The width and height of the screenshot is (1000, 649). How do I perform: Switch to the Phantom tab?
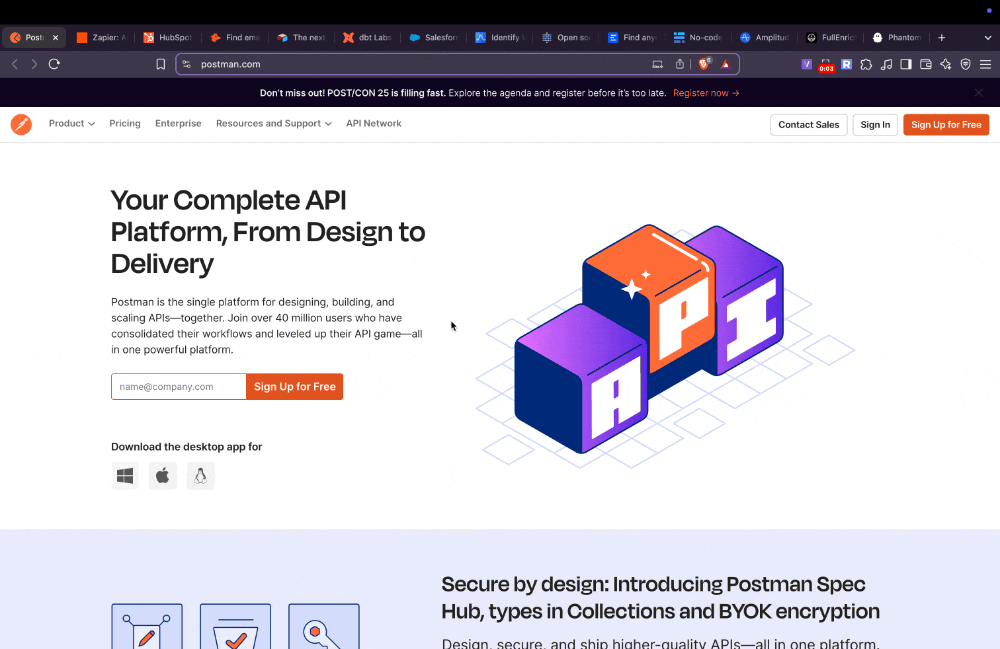[897, 38]
